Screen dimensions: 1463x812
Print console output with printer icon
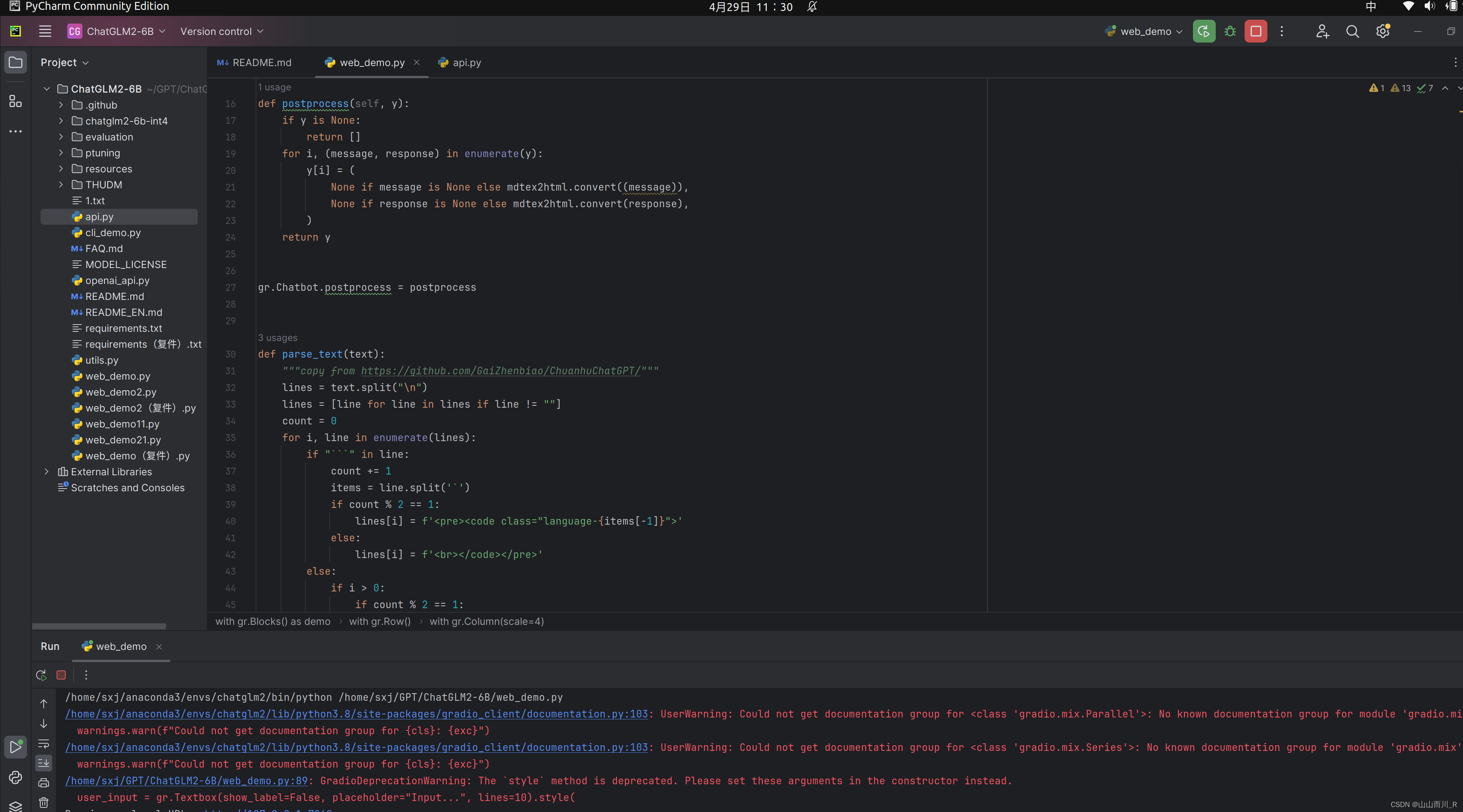44,783
